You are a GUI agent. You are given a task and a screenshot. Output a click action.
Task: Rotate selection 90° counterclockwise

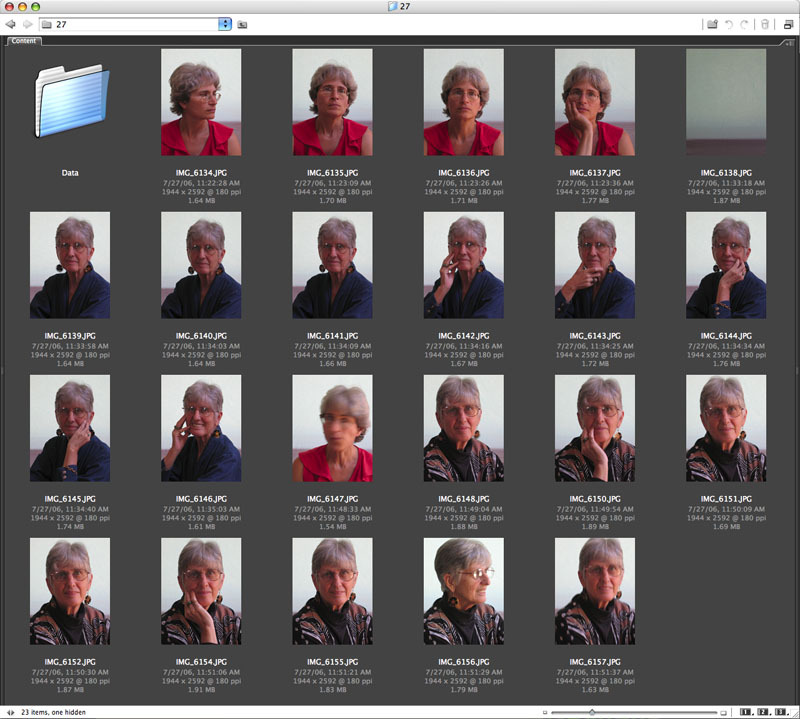click(728, 24)
